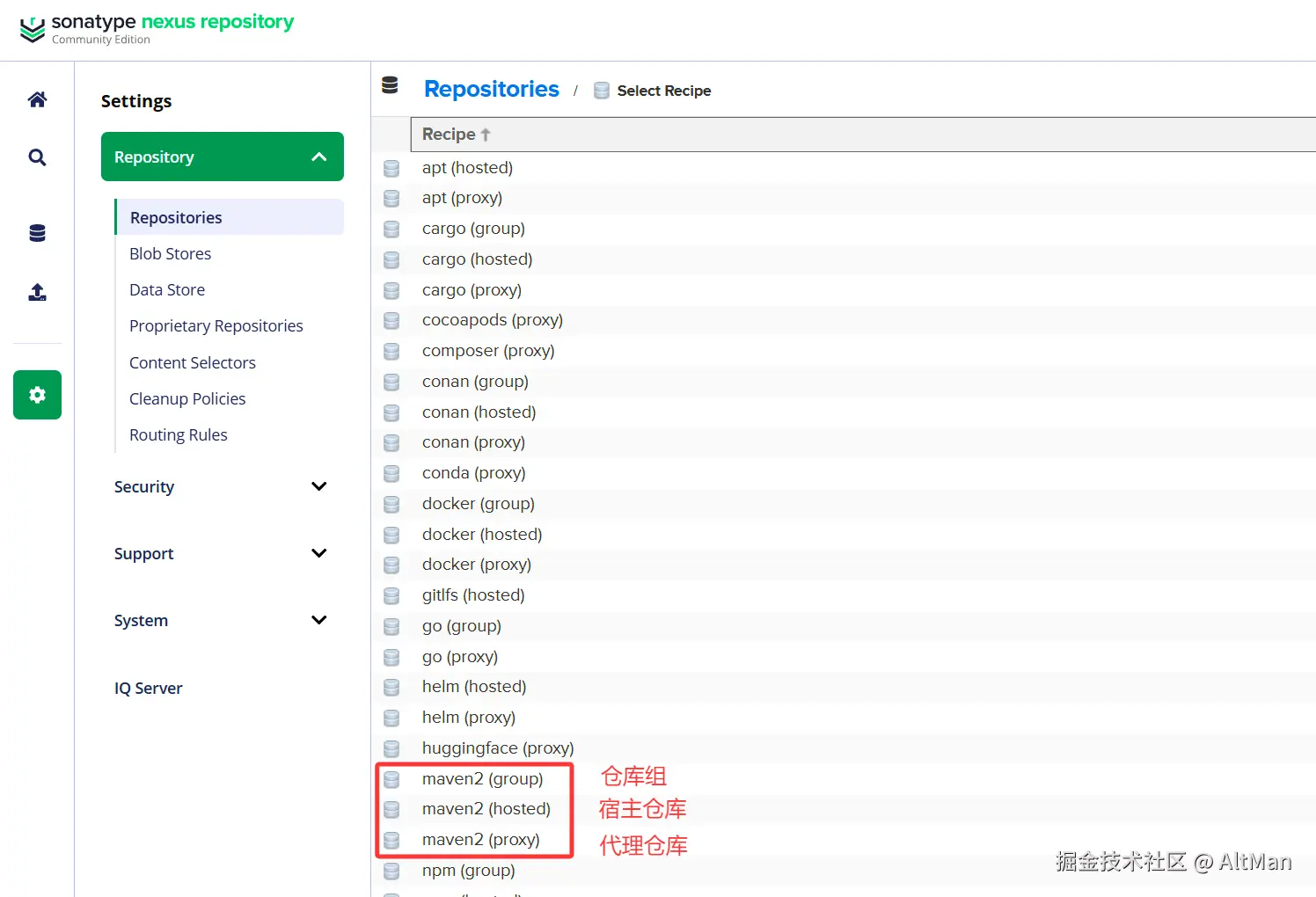1316x897 pixels.
Task: Select the composer (proxy) recipe text
Action: (488, 351)
